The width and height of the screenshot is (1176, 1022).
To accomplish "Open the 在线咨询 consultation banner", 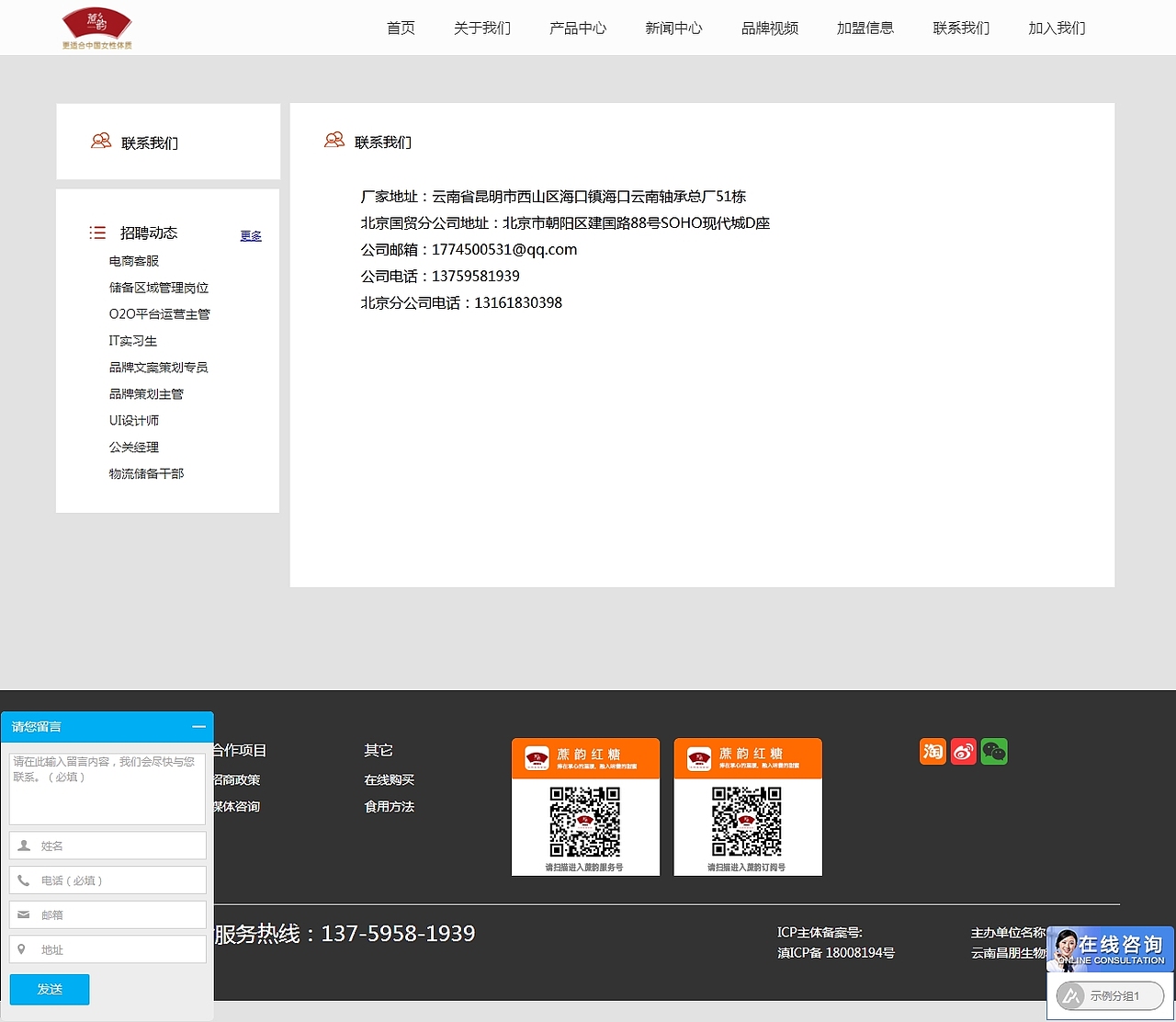I will pos(1110,948).
